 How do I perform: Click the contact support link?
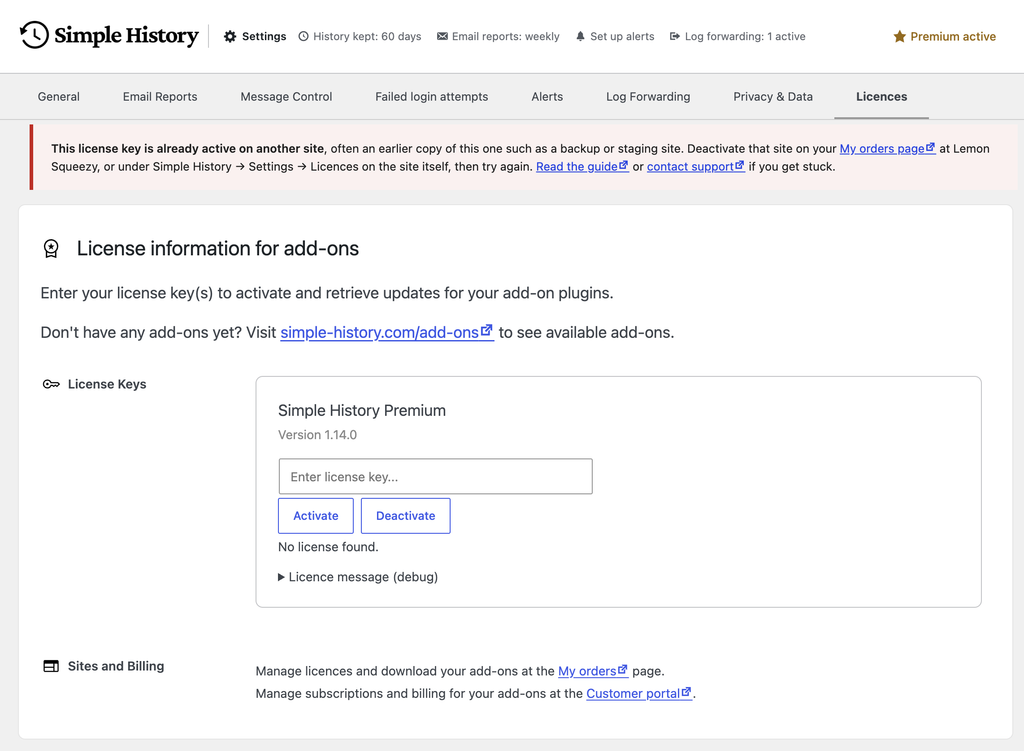pyautogui.click(x=696, y=167)
